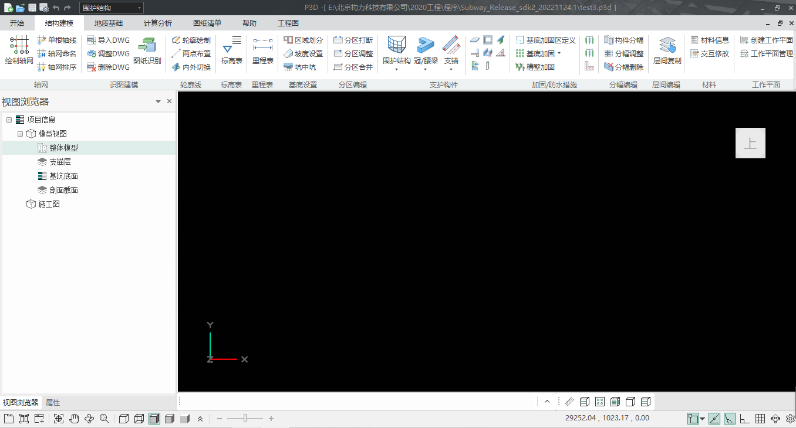Open the 坡度设置 slope settings

pos(303,53)
